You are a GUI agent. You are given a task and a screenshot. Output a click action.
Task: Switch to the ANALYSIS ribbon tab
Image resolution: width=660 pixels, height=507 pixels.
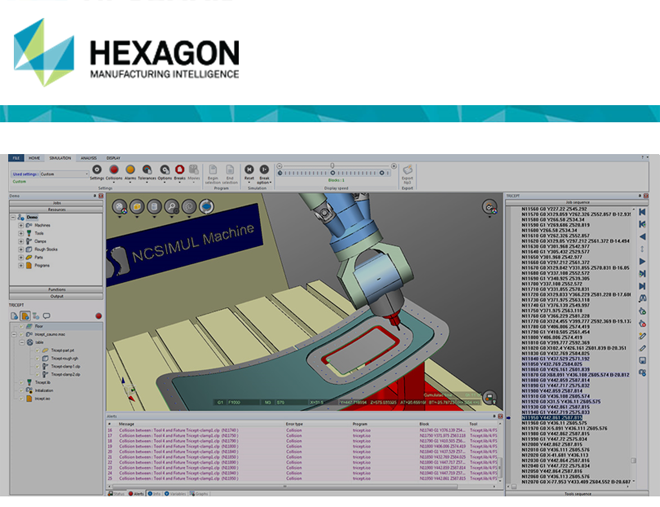click(x=88, y=158)
